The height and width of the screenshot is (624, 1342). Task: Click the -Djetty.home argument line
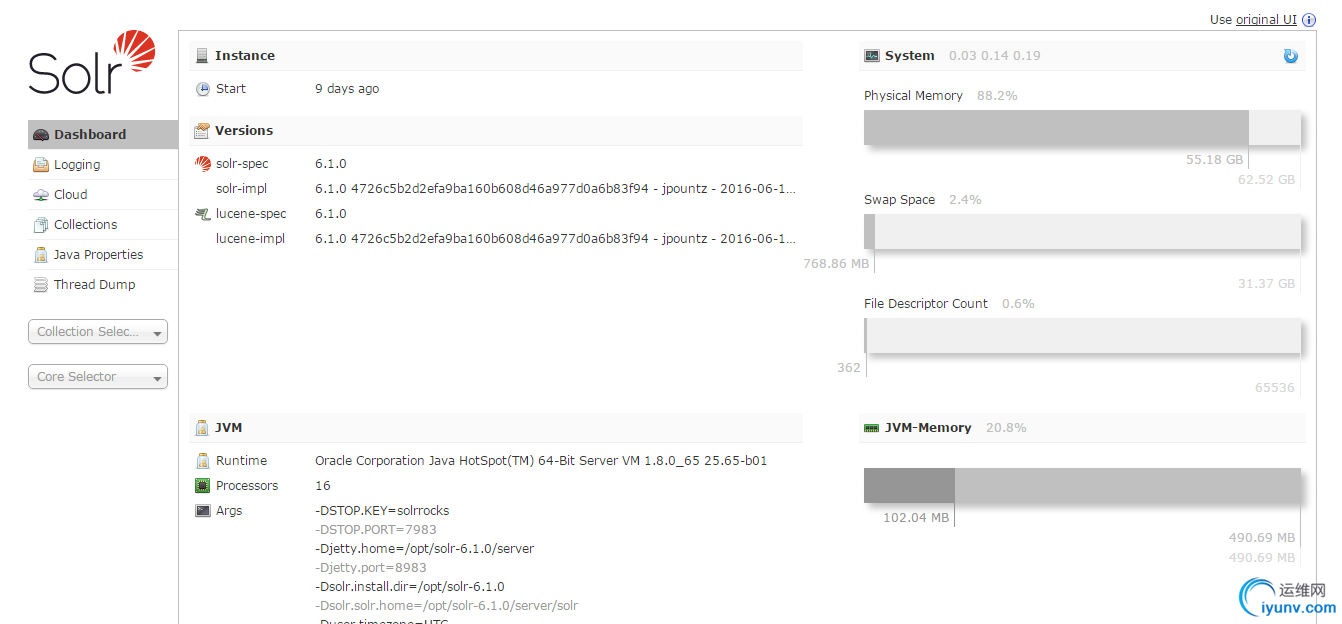point(424,549)
